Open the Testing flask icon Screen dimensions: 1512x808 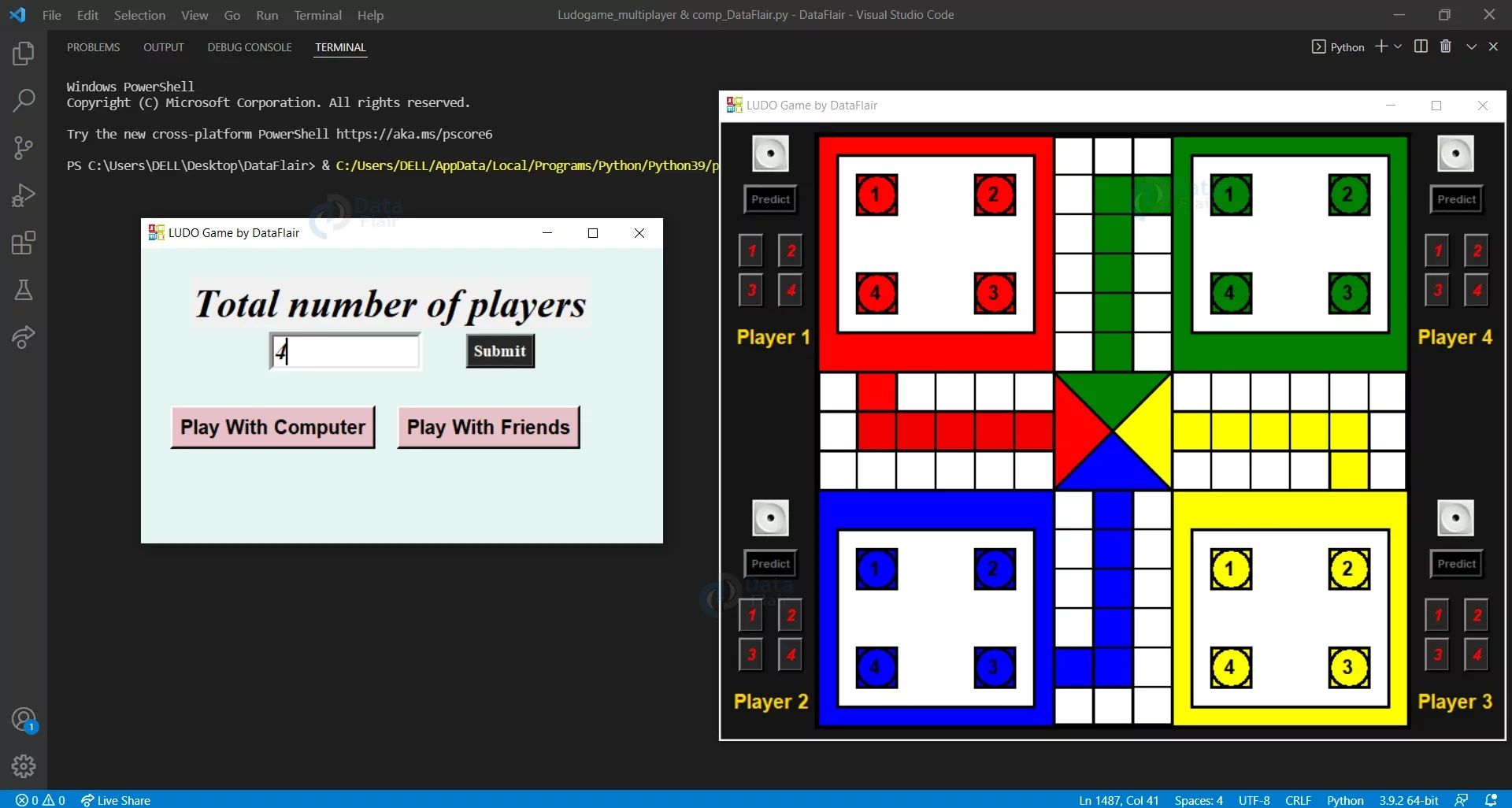click(24, 291)
